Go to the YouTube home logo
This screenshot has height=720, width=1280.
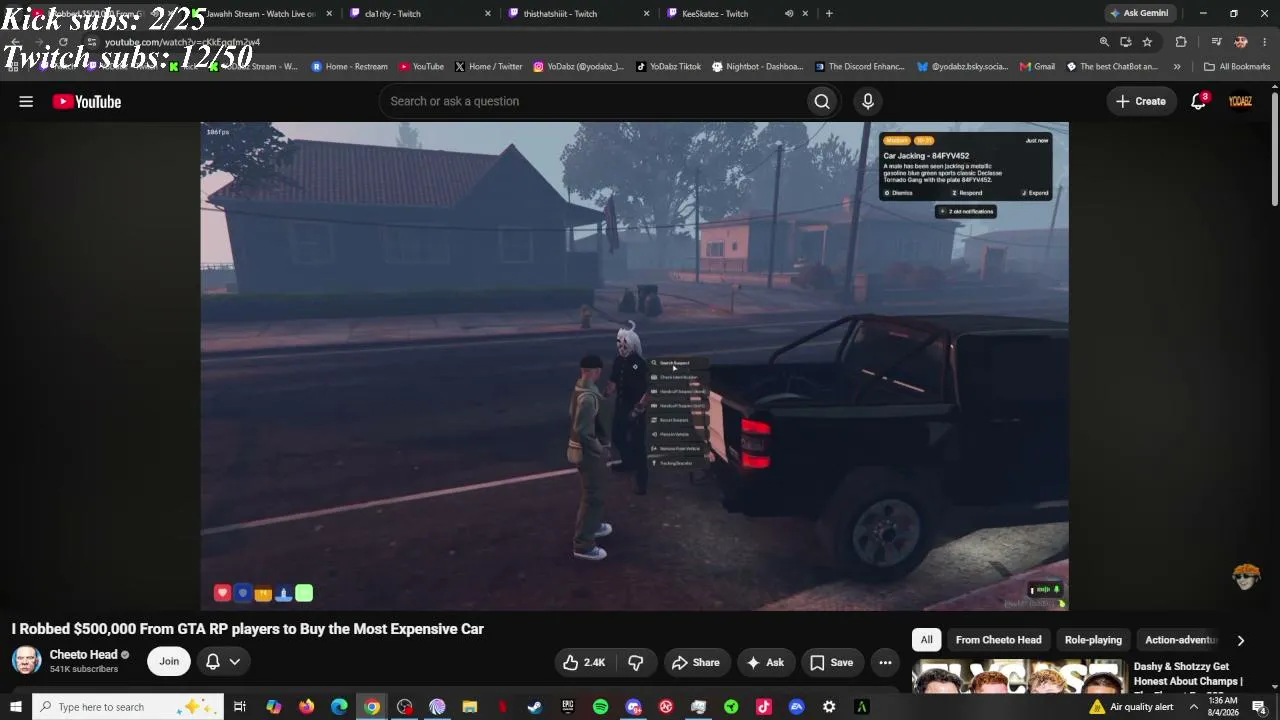click(x=87, y=101)
